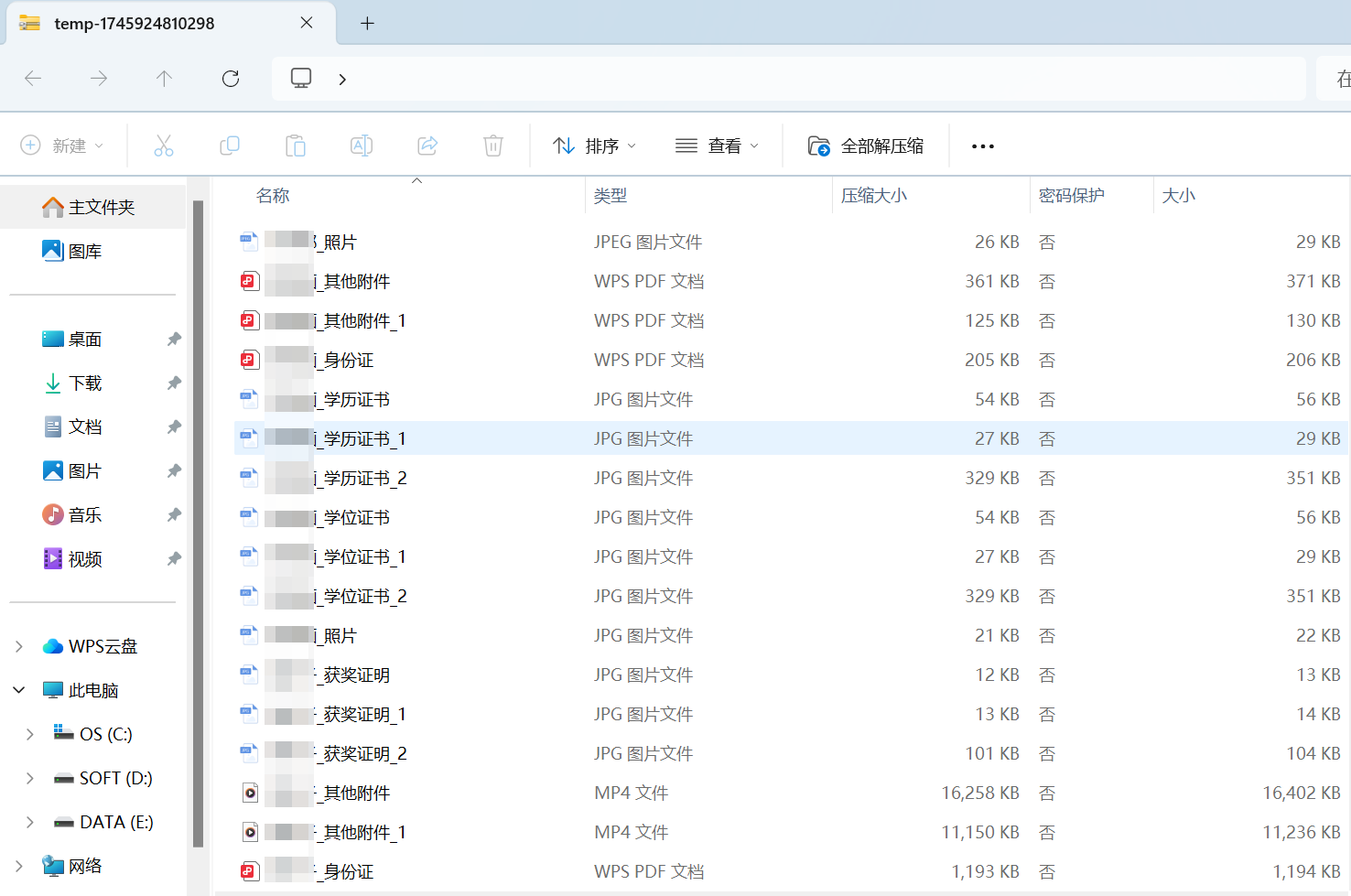Open 图库 in the sidebar

(x=93, y=251)
